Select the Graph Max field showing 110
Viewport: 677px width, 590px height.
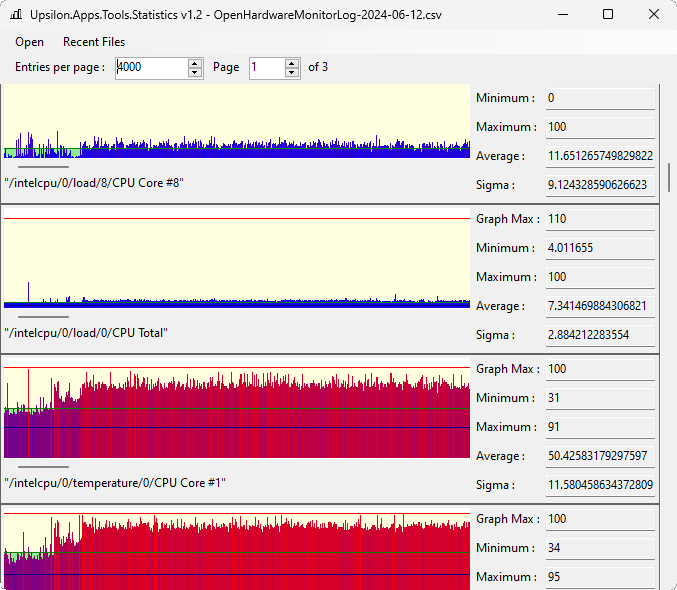point(599,219)
